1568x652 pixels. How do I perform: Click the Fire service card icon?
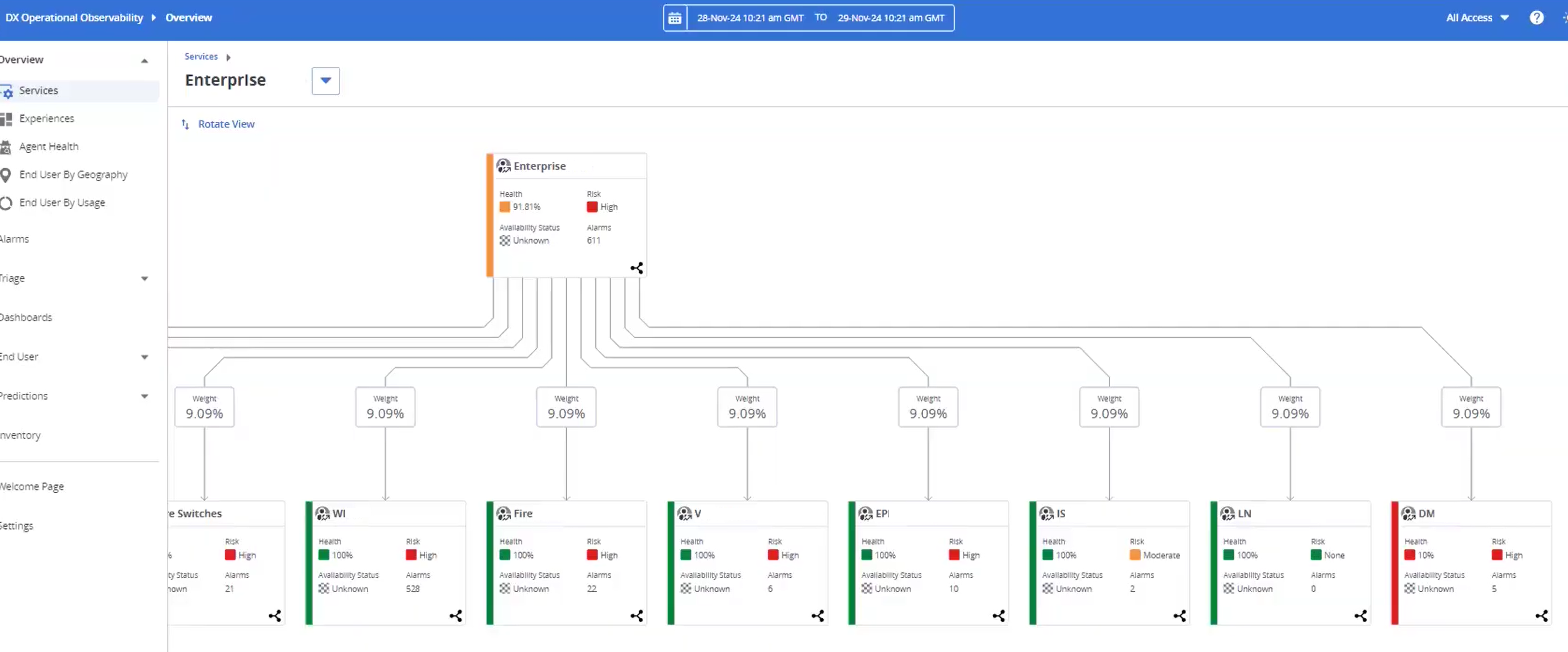[503, 514]
